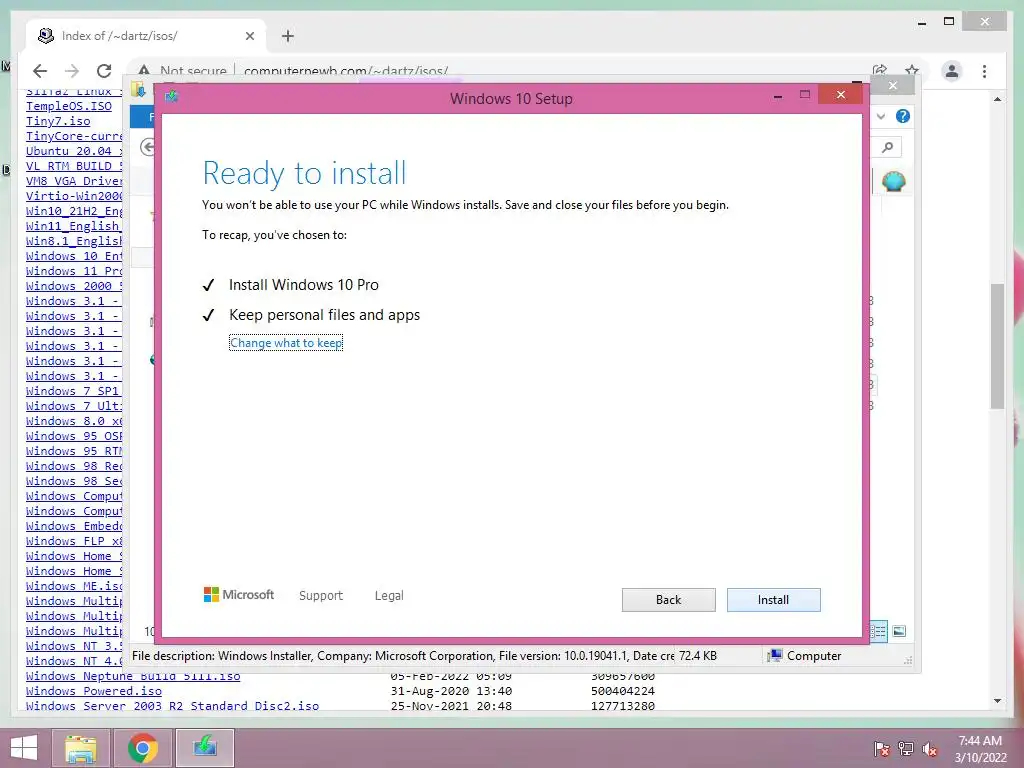
Task: Click the share page icon in Chrome
Action: [x=880, y=71]
